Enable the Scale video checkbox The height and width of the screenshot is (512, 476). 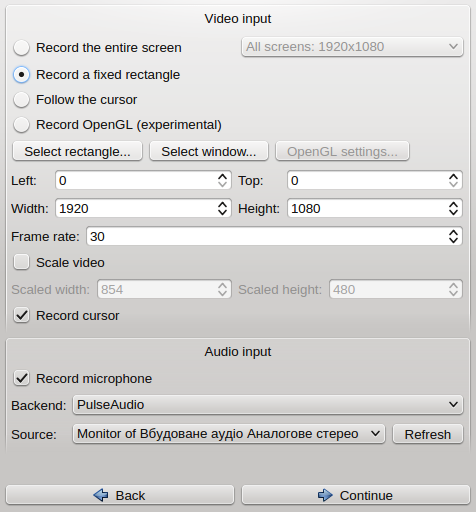(x=21, y=262)
